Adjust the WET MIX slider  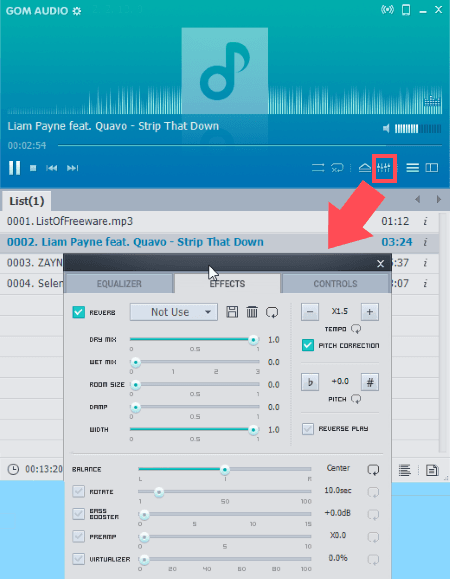pos(195,362)
